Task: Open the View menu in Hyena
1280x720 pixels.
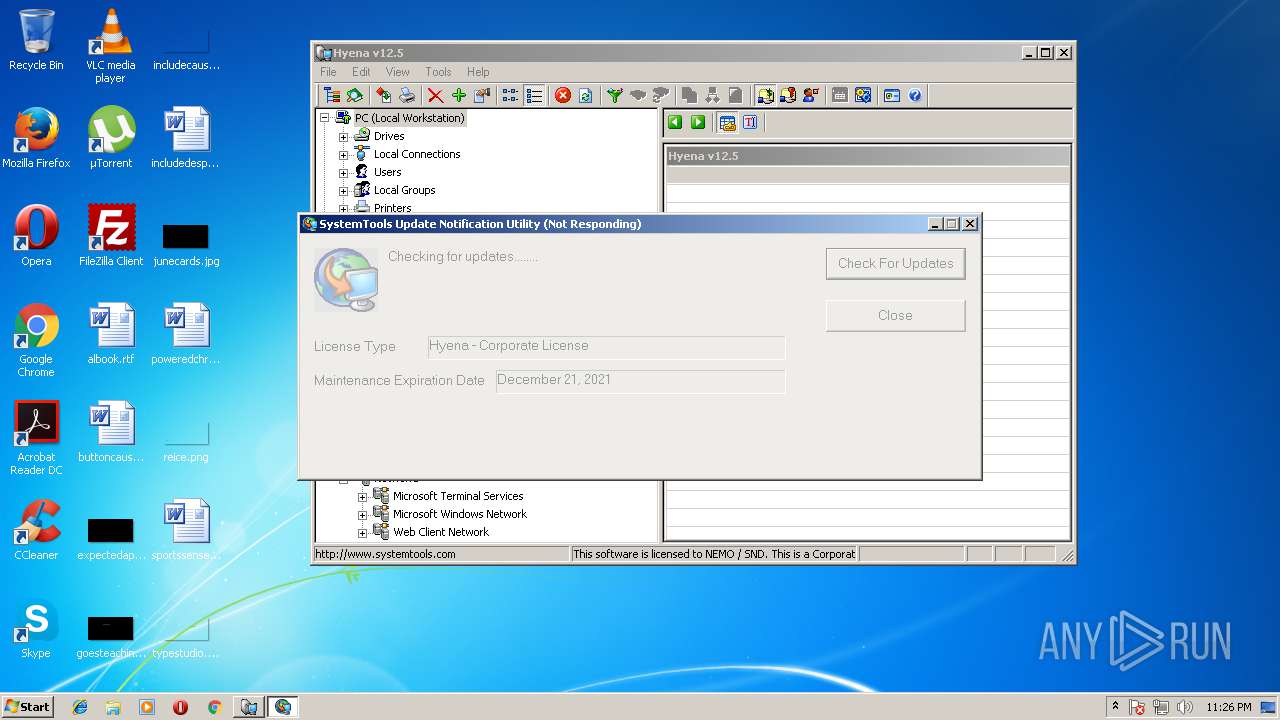Action: coord(398,72)
